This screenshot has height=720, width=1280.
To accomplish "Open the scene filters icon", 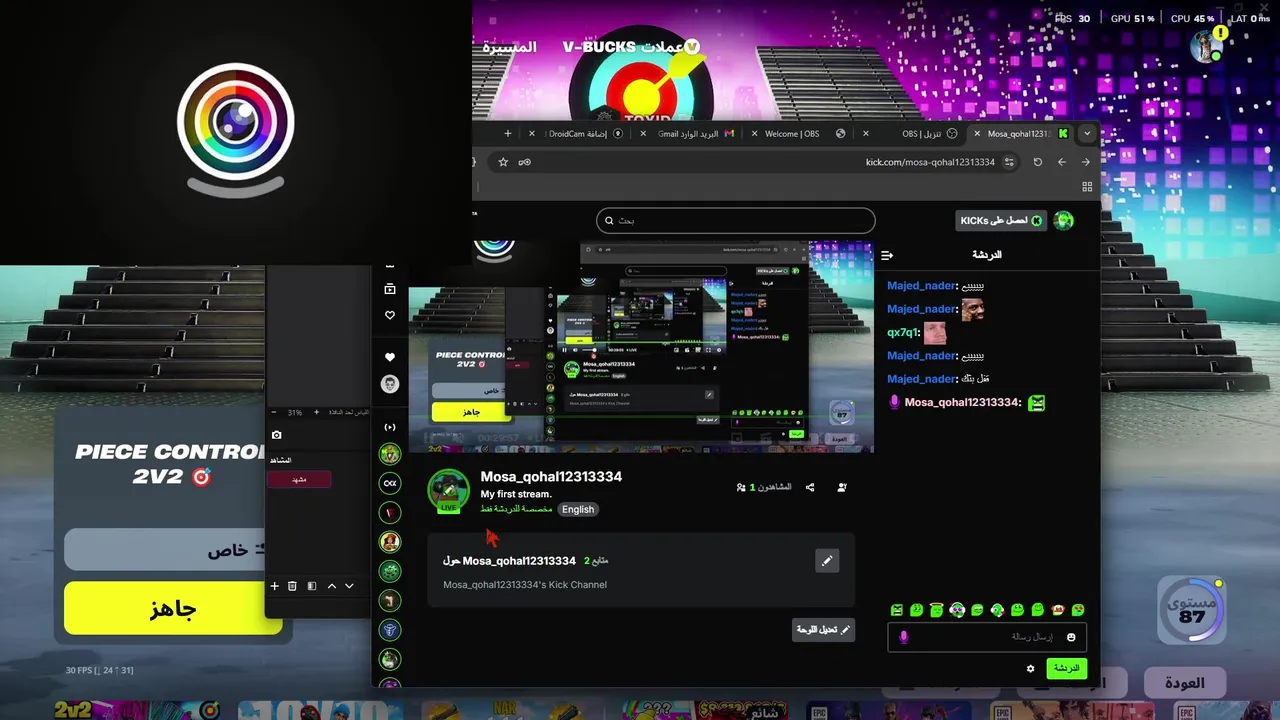I will click(312, 586).
